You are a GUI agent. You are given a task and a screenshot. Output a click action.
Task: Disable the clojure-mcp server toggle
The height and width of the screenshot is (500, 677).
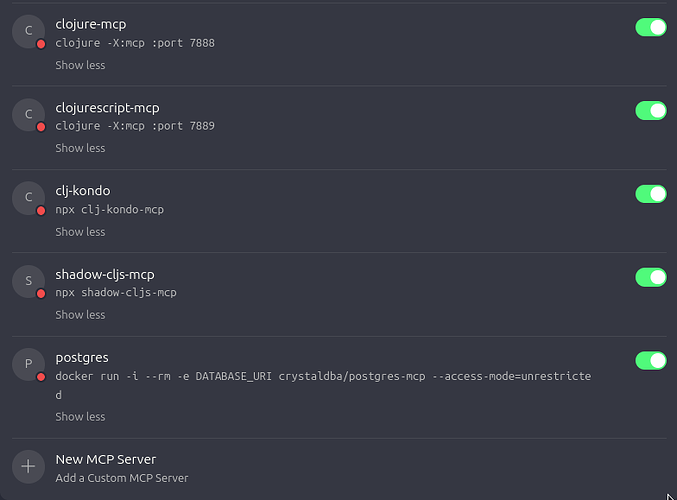[650, 27]
